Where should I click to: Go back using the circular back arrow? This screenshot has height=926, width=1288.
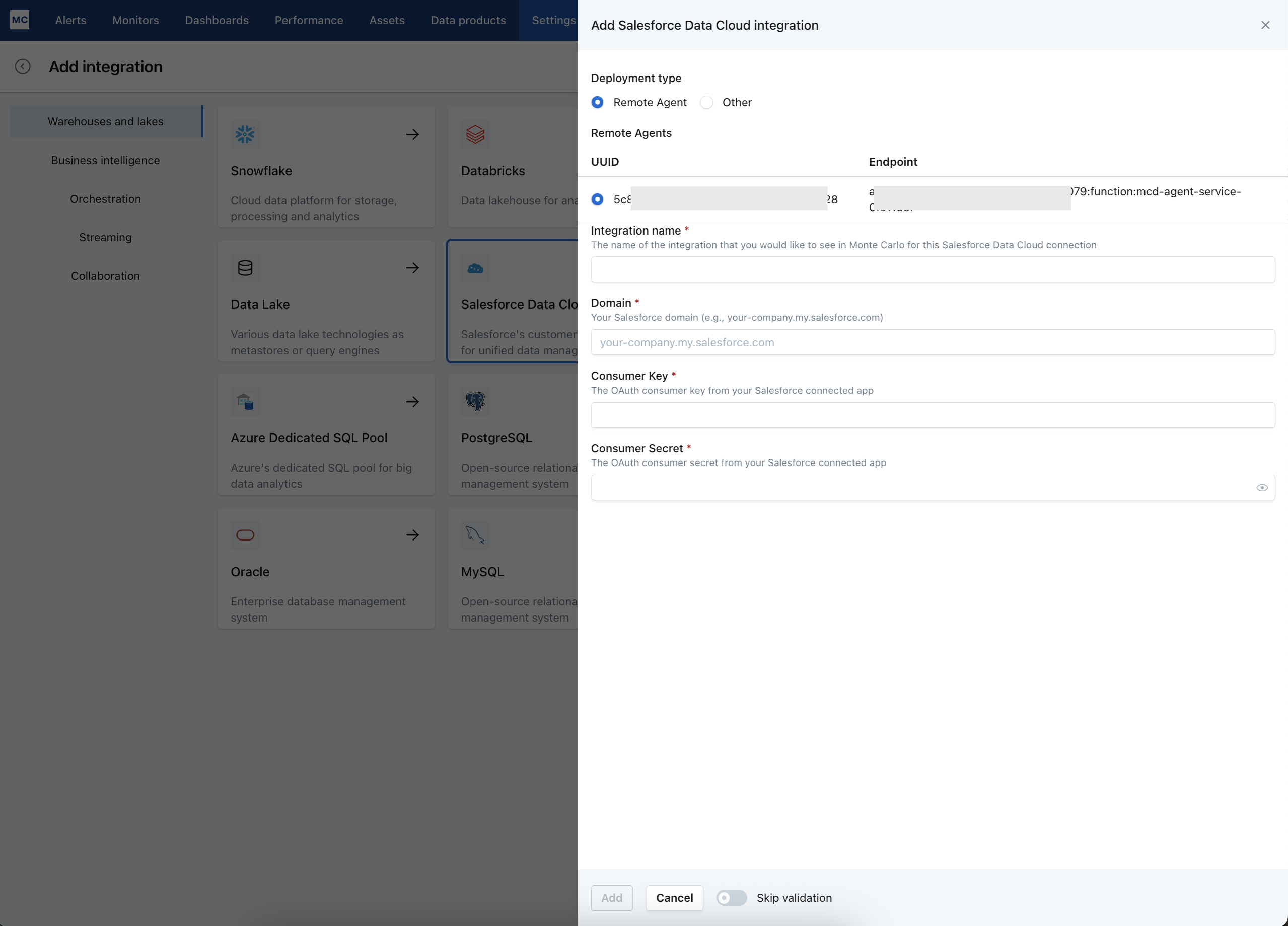(23, 67)
